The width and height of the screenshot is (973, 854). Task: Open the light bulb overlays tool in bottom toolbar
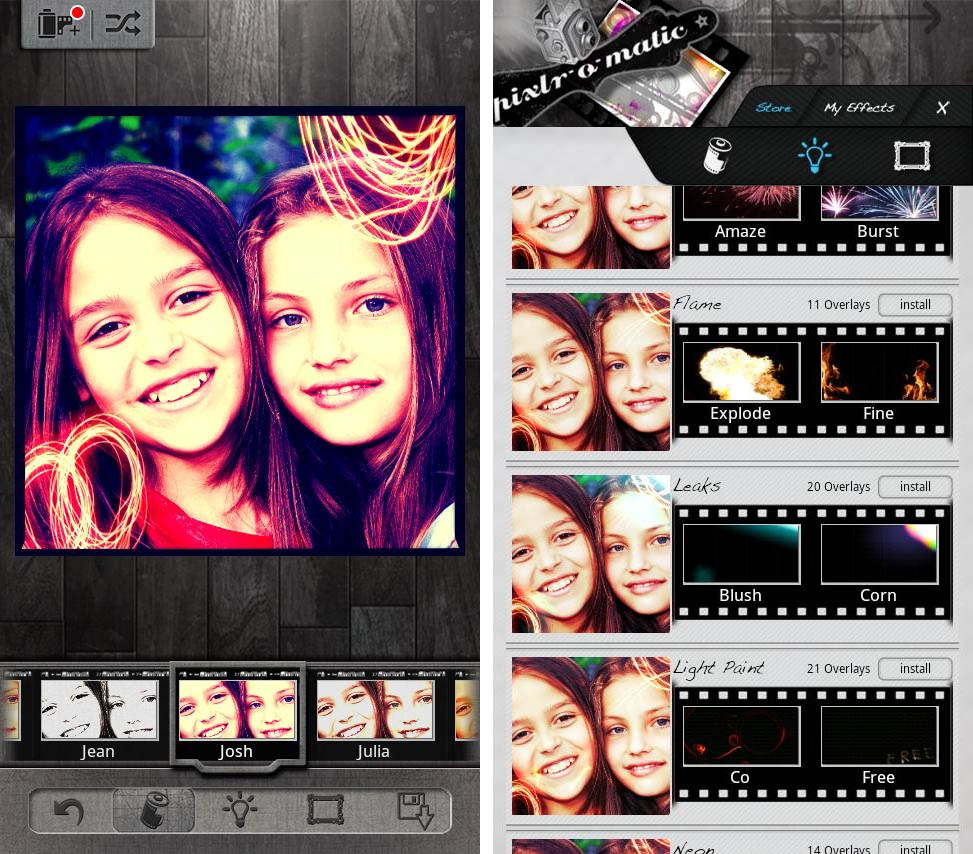pyautogui.click(x=240, y=810)
